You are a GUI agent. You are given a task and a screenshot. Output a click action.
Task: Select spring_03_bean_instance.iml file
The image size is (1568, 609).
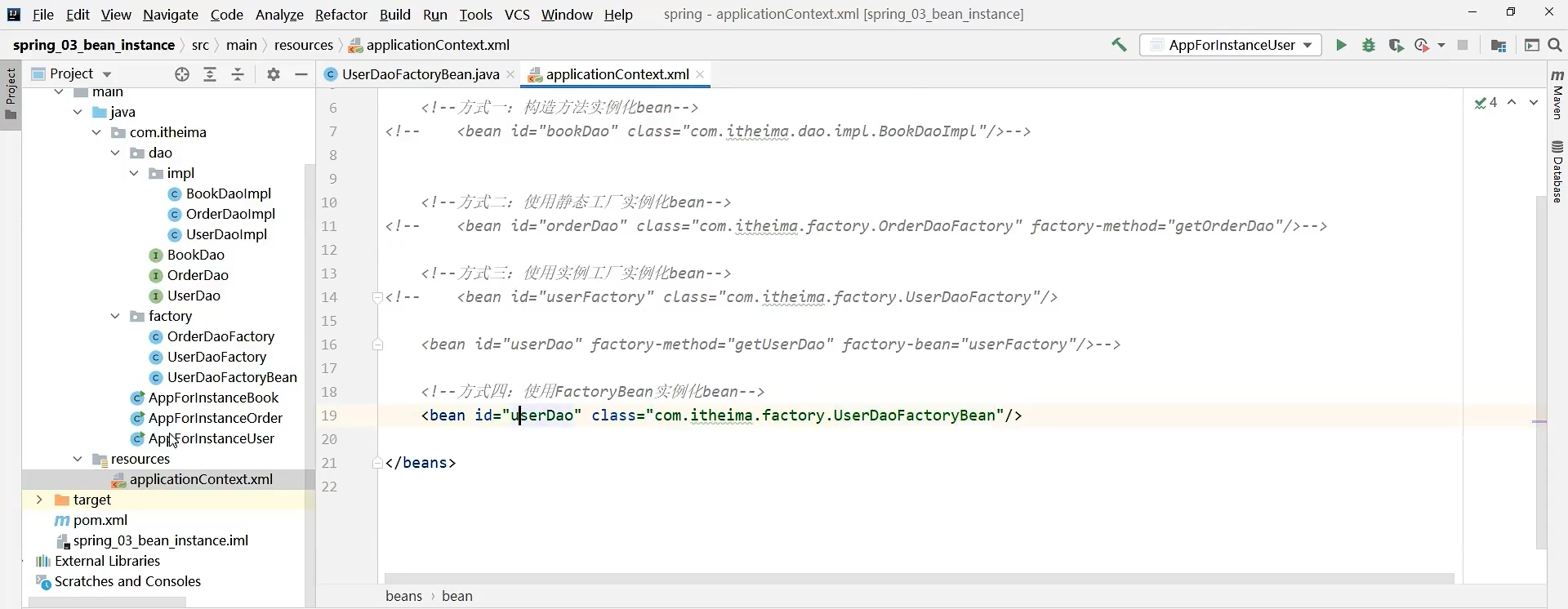[160, 540]
